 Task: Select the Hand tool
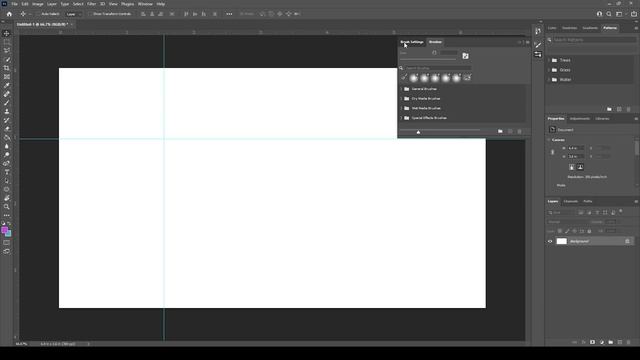click(x=7, y=198)
